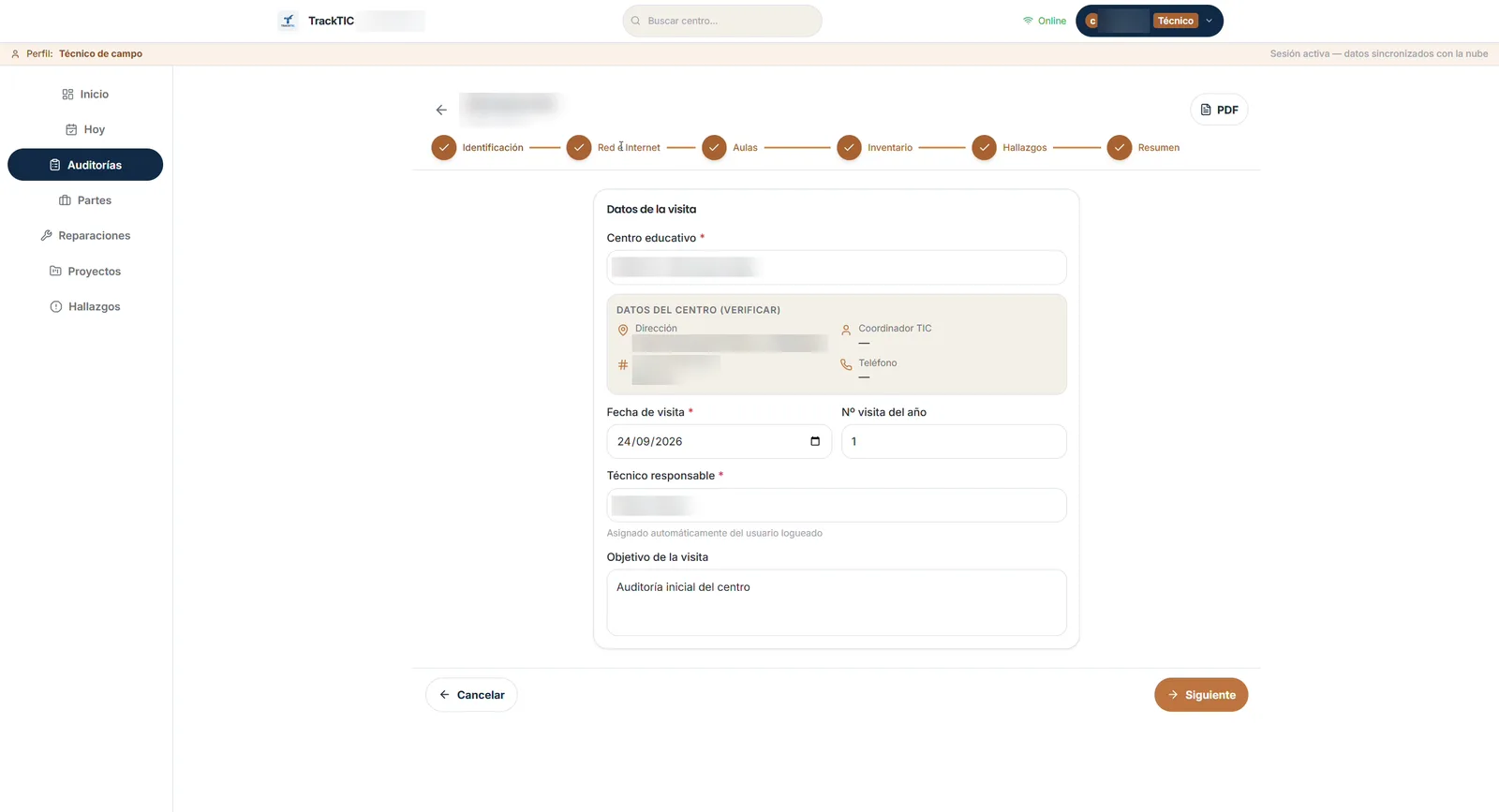Click the Objetivo de la visita textarea
Image resolution: width=1499 pixels, height=812 pixels.
coord(837,603)
